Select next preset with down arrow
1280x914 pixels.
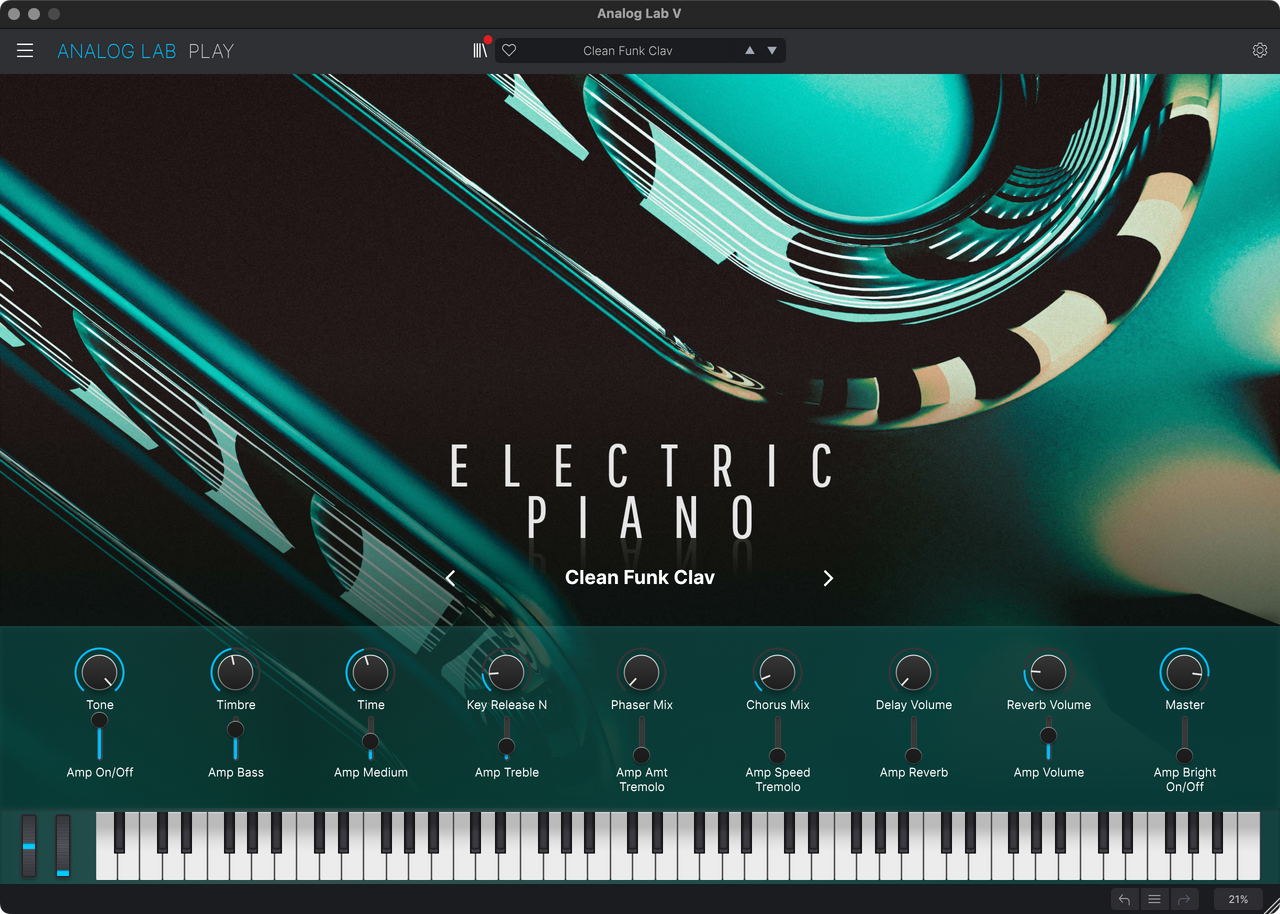772,51
